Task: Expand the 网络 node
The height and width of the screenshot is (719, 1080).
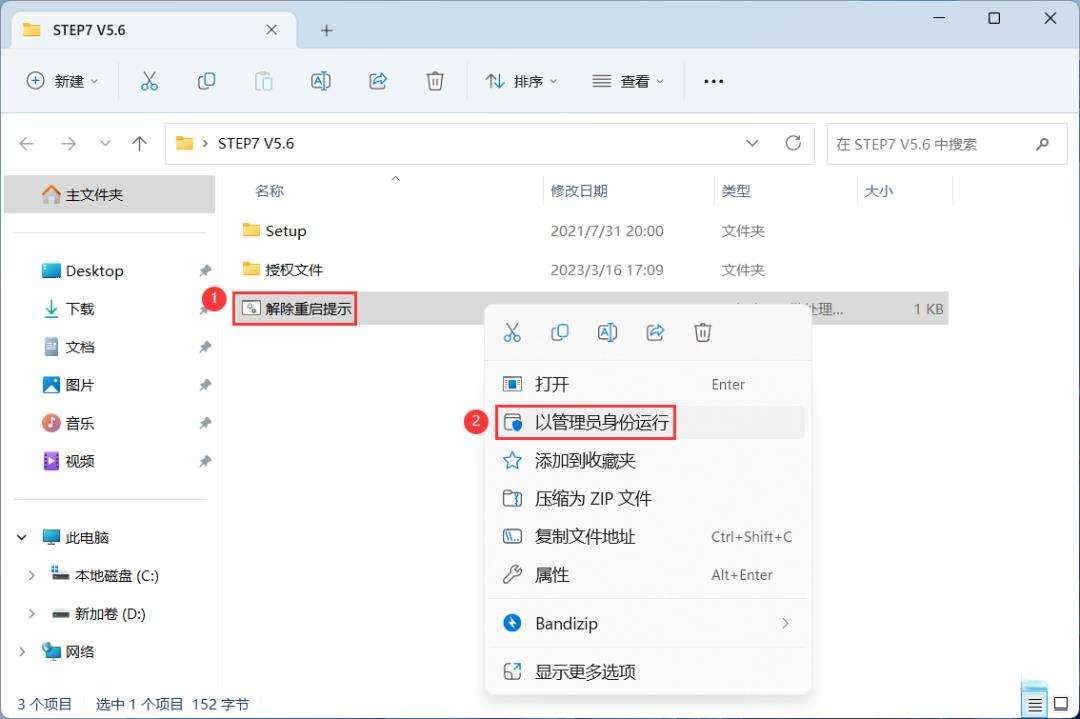Action: 22,652
